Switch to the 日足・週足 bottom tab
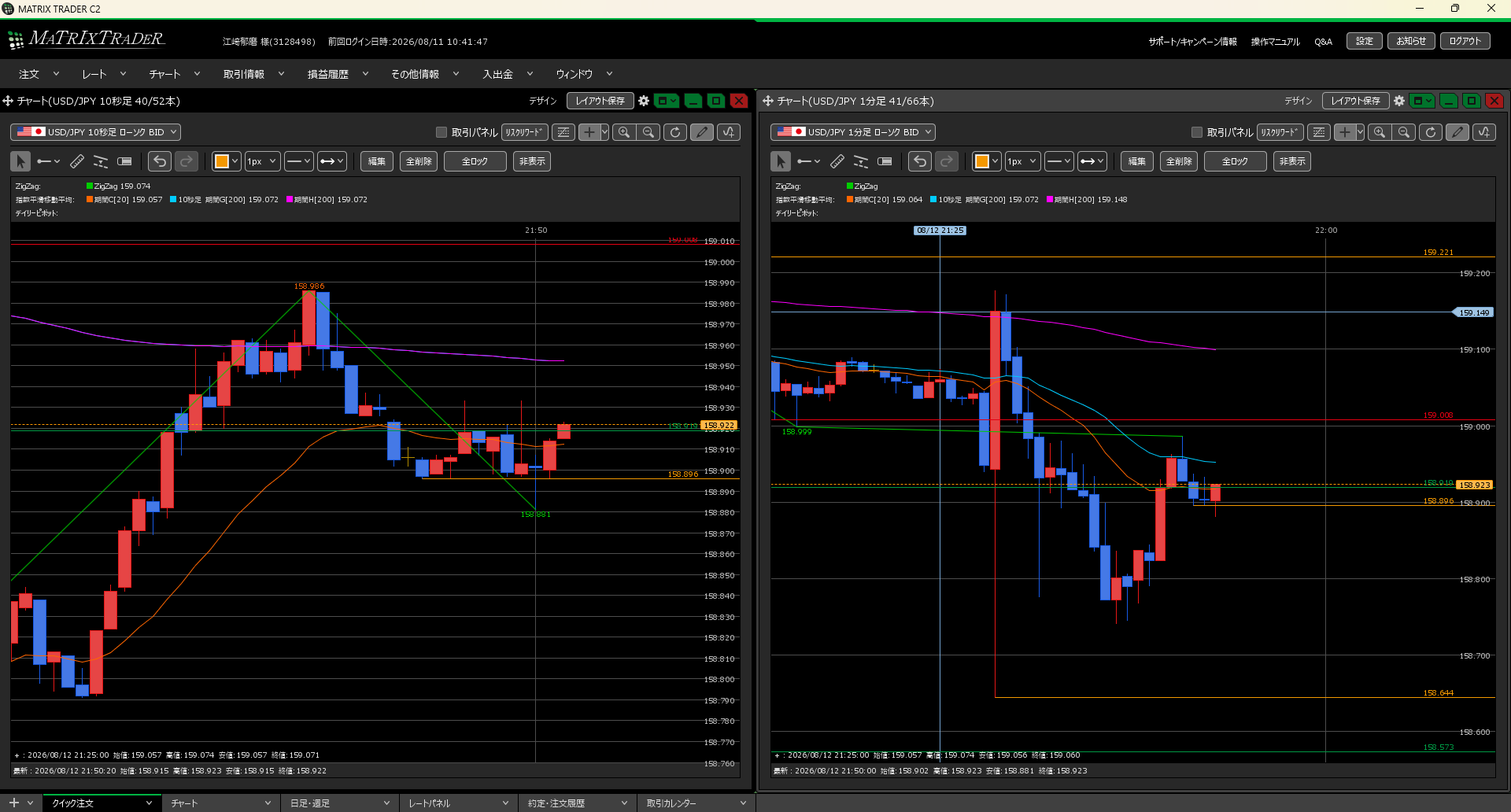The height and width of the screenshot is (812, 1511). click(x=340, y=803)
